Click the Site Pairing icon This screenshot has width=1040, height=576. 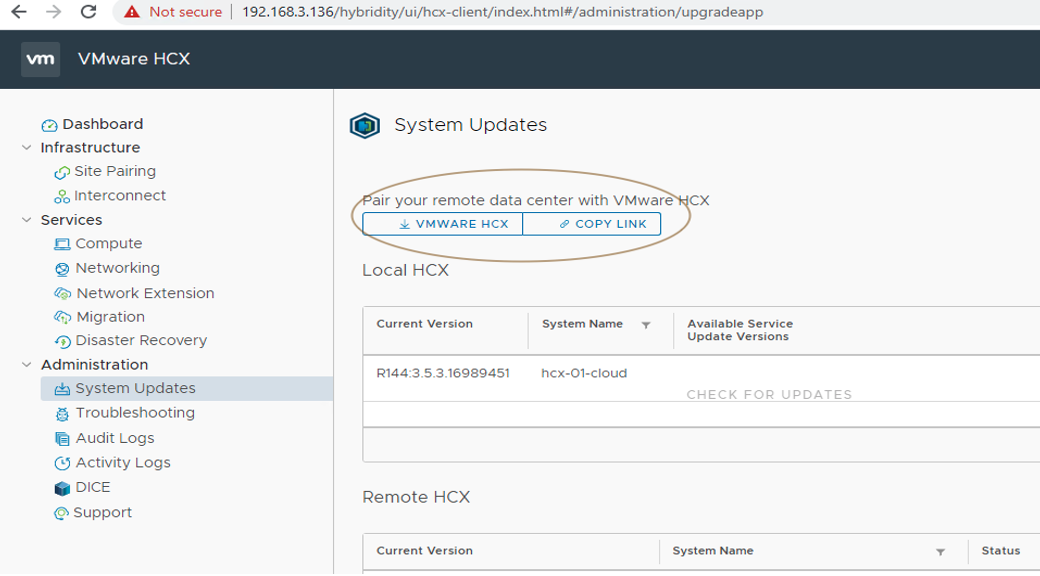tap(60, 171)
